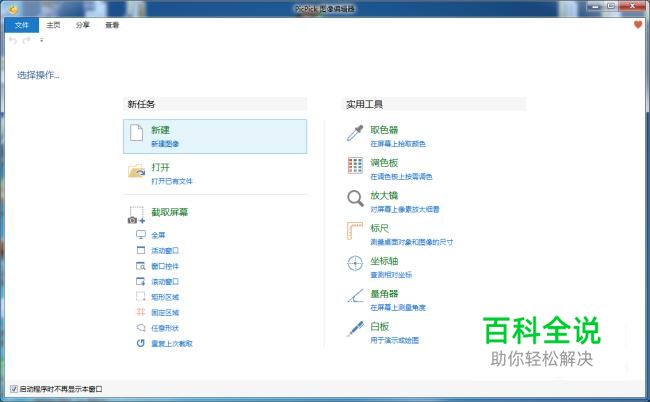
Task: Click the 窗口控件 capture icon
Action: point(141,266)
